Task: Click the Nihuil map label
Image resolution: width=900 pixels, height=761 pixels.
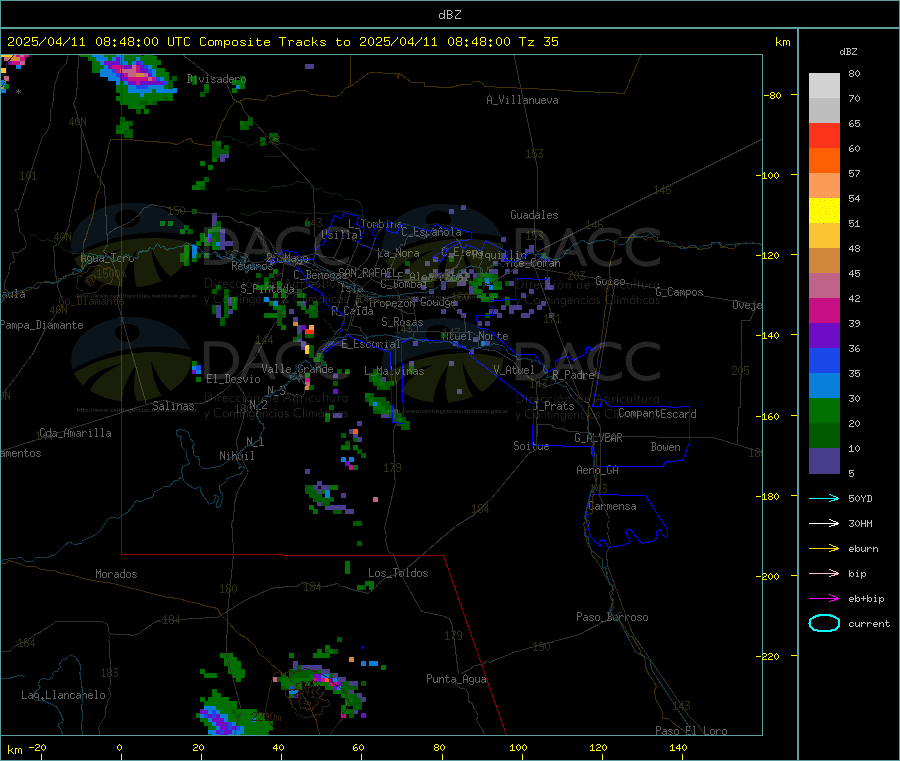Action: tap(237, 456)
